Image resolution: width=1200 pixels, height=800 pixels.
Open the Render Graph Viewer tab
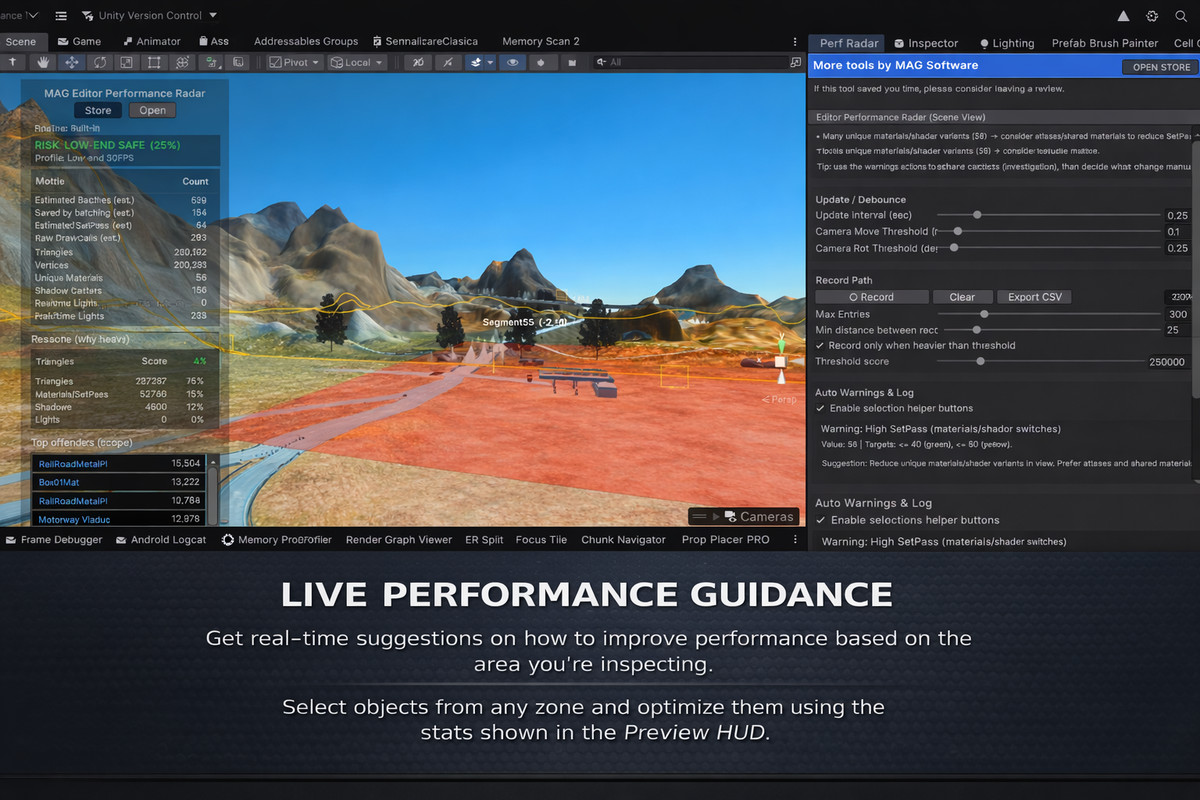399,540
